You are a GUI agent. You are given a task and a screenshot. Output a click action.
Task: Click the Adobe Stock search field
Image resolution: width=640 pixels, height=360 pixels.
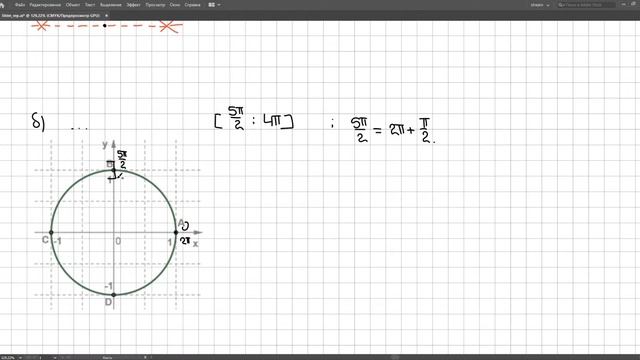586,5
